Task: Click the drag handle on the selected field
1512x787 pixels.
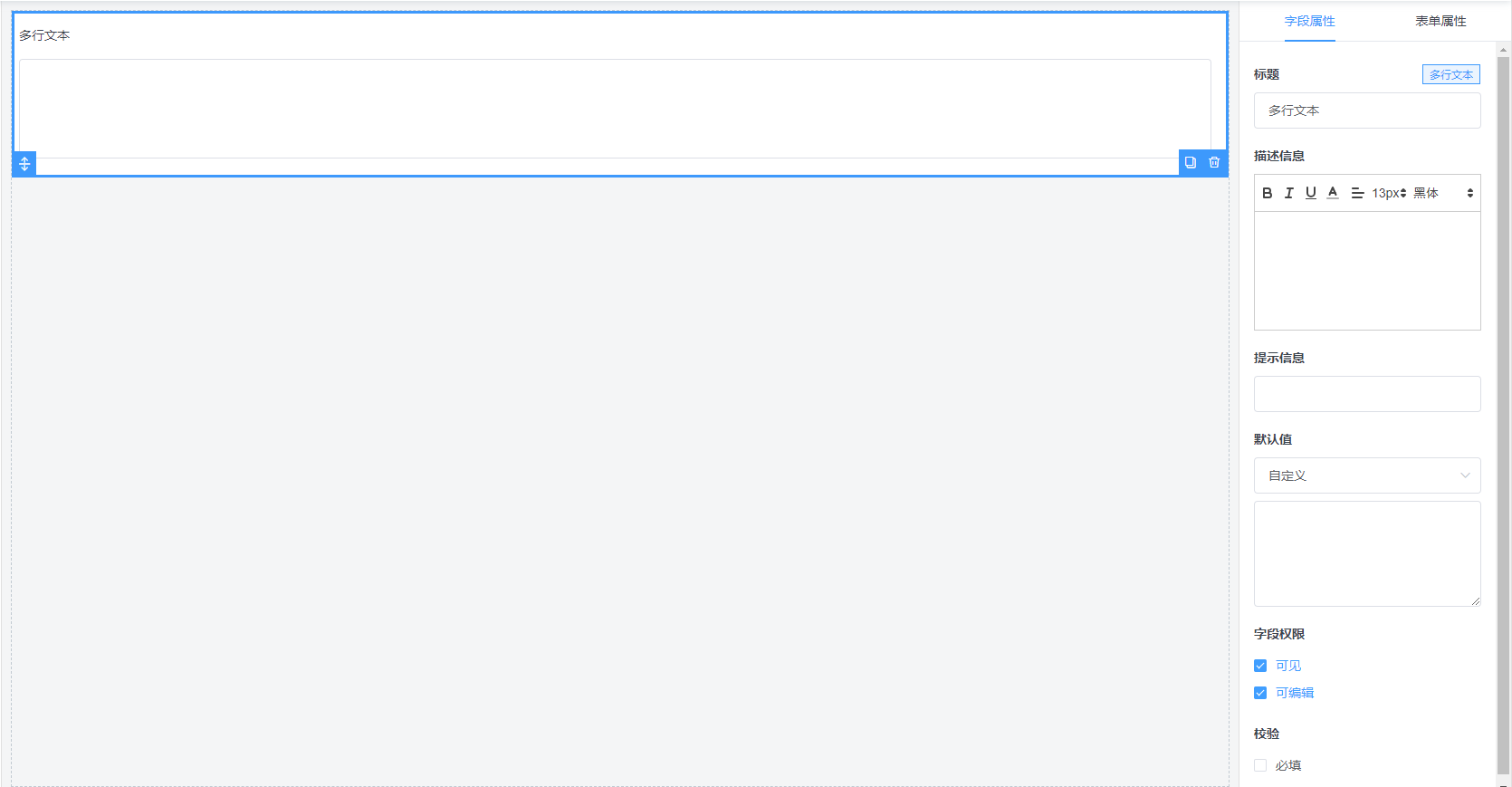Action: coord(24,164)
